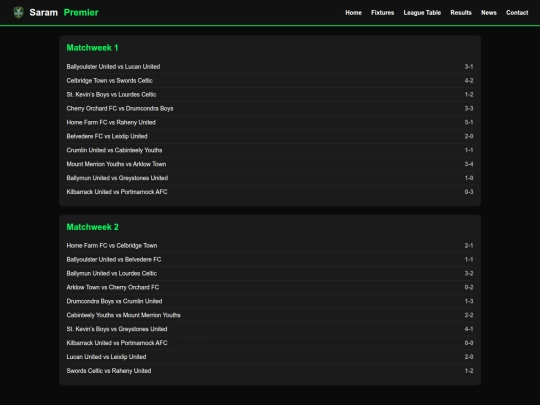The image size is (540, 405).
Task: Select Celbridge Town vs Swords Celtic match
Action: pyautogui.click(x=270, y=81)
